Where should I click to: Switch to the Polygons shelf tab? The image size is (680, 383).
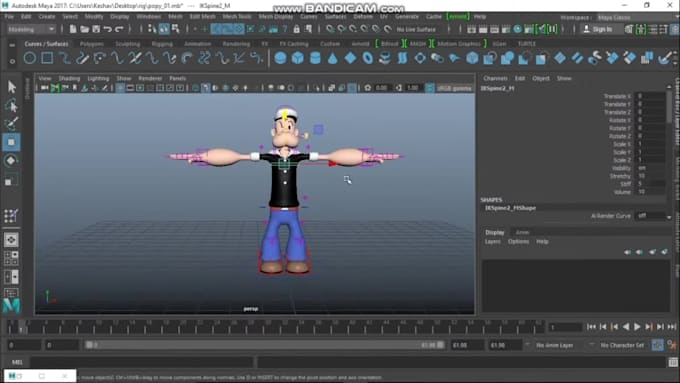point(92,44)
